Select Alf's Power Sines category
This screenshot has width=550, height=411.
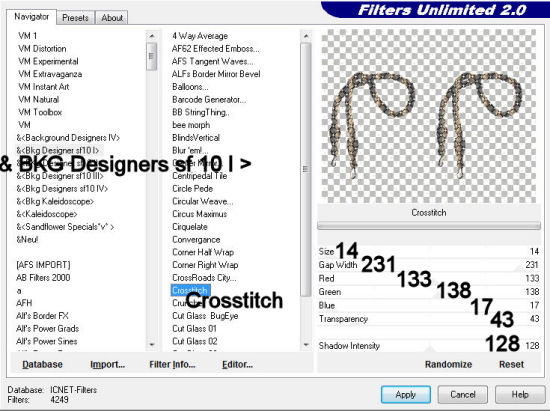point(47,341)
